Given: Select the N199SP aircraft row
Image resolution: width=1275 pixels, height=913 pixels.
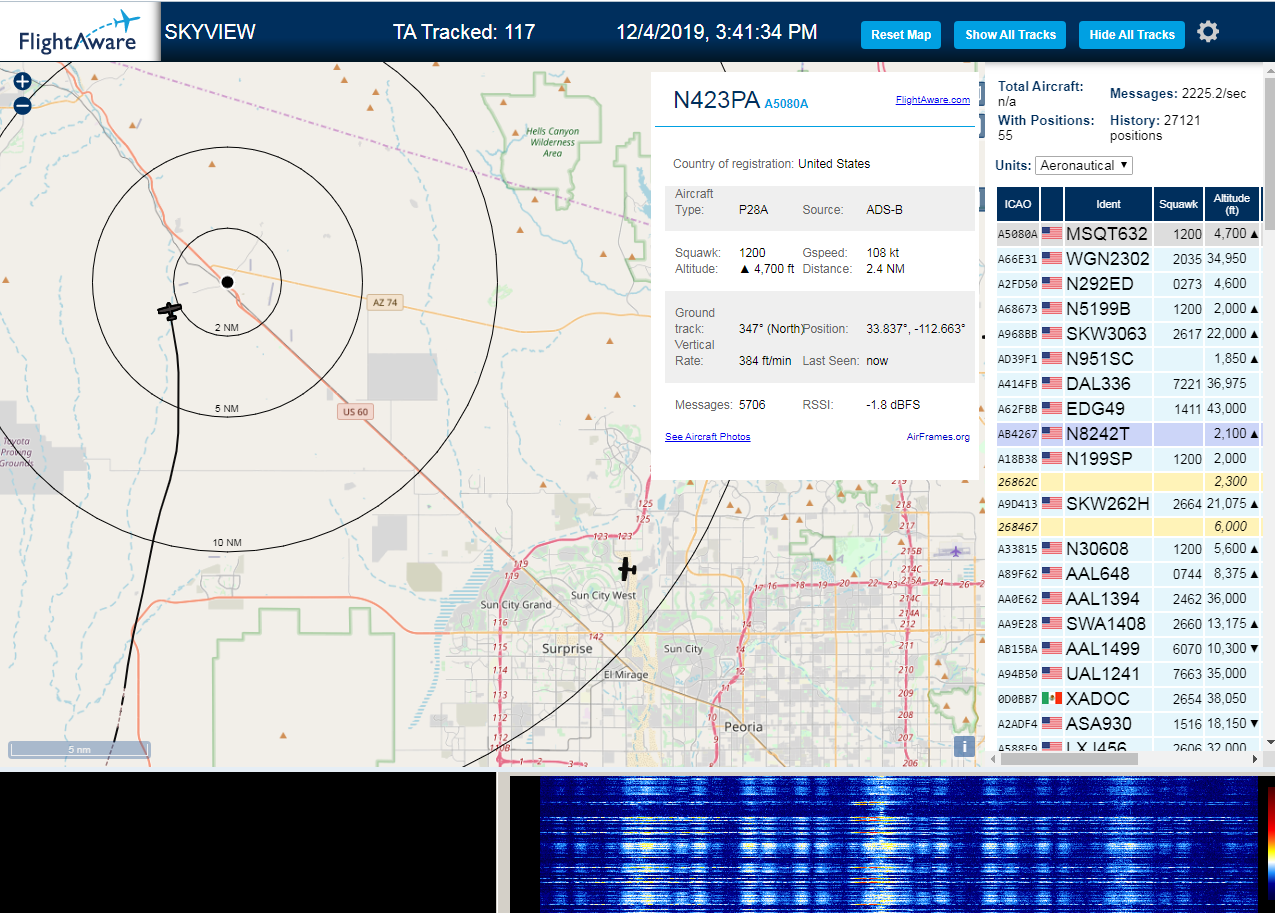Looking at the screenshot, I should 1128,458.
